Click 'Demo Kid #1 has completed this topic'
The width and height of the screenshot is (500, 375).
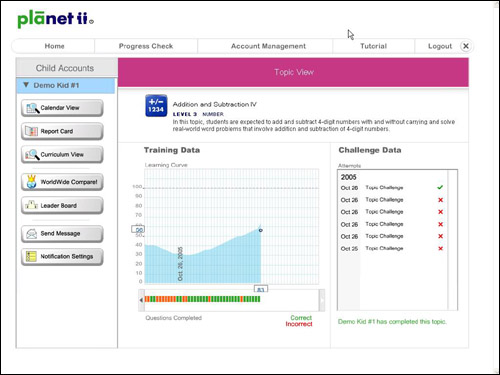point(392,322)
